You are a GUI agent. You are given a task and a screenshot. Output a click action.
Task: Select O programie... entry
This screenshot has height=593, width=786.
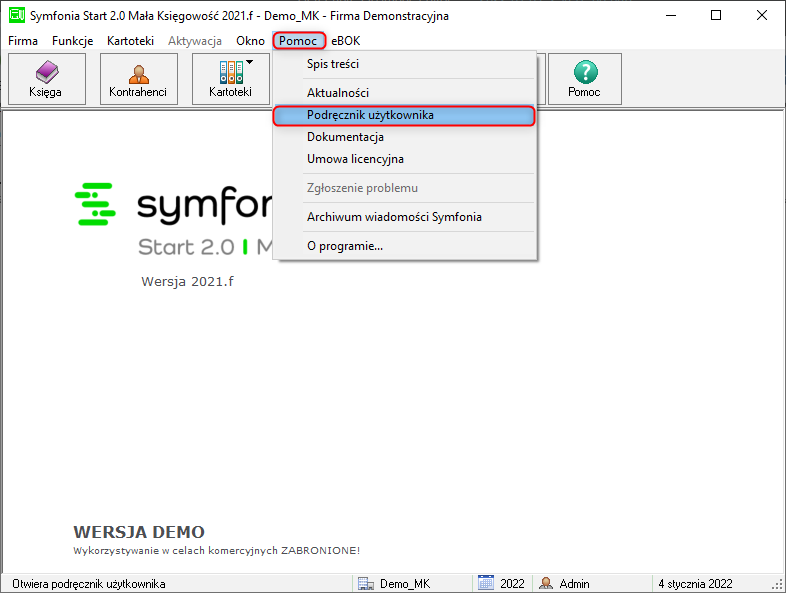coord(405,246)
